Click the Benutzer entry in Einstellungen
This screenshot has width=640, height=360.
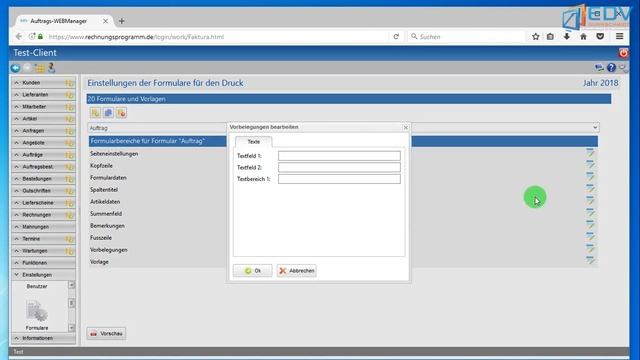click(x=37, y=287)
